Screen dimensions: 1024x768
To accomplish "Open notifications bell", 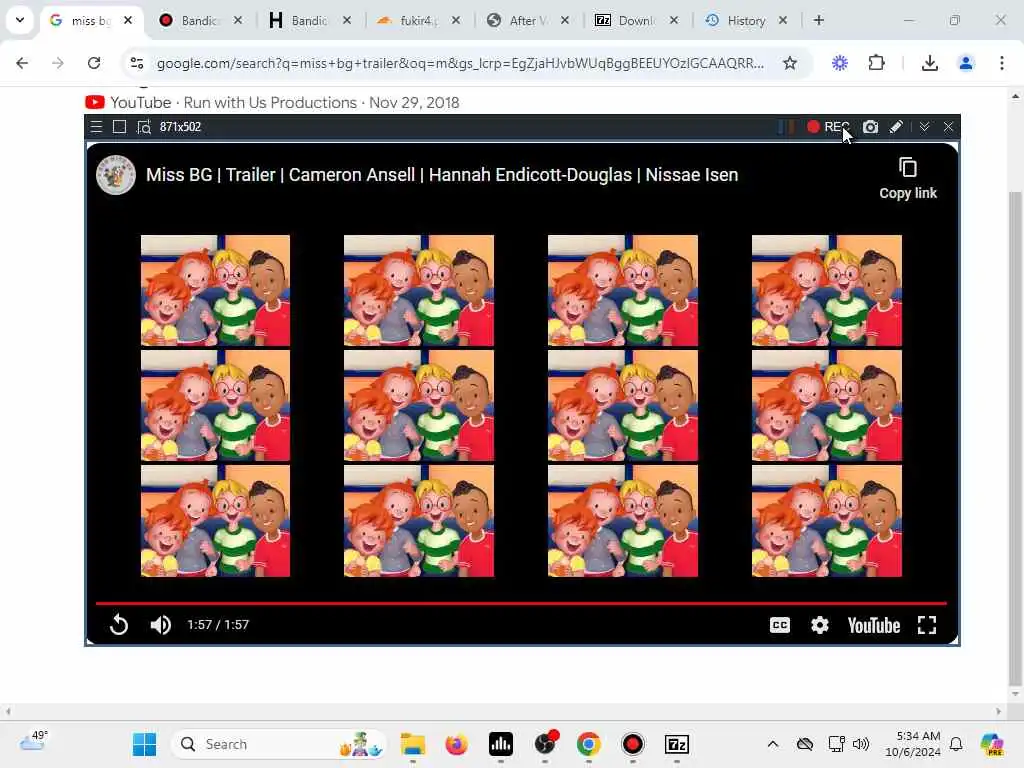I will click(x=956, y=744).
